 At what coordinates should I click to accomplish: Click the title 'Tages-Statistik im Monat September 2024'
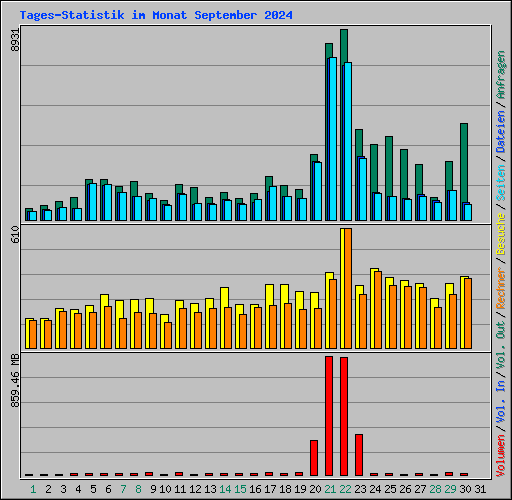pos(156,15)
